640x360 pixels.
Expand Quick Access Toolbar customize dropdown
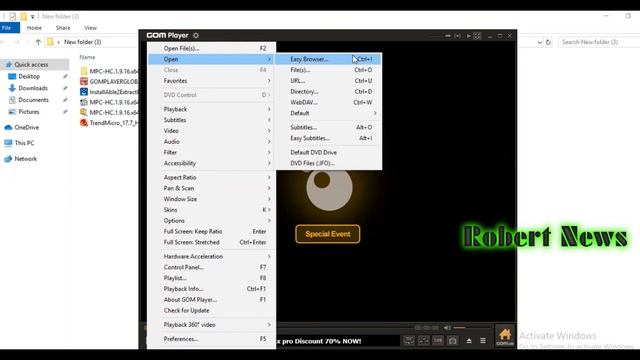pyautogui.click(x=32, y=17)
